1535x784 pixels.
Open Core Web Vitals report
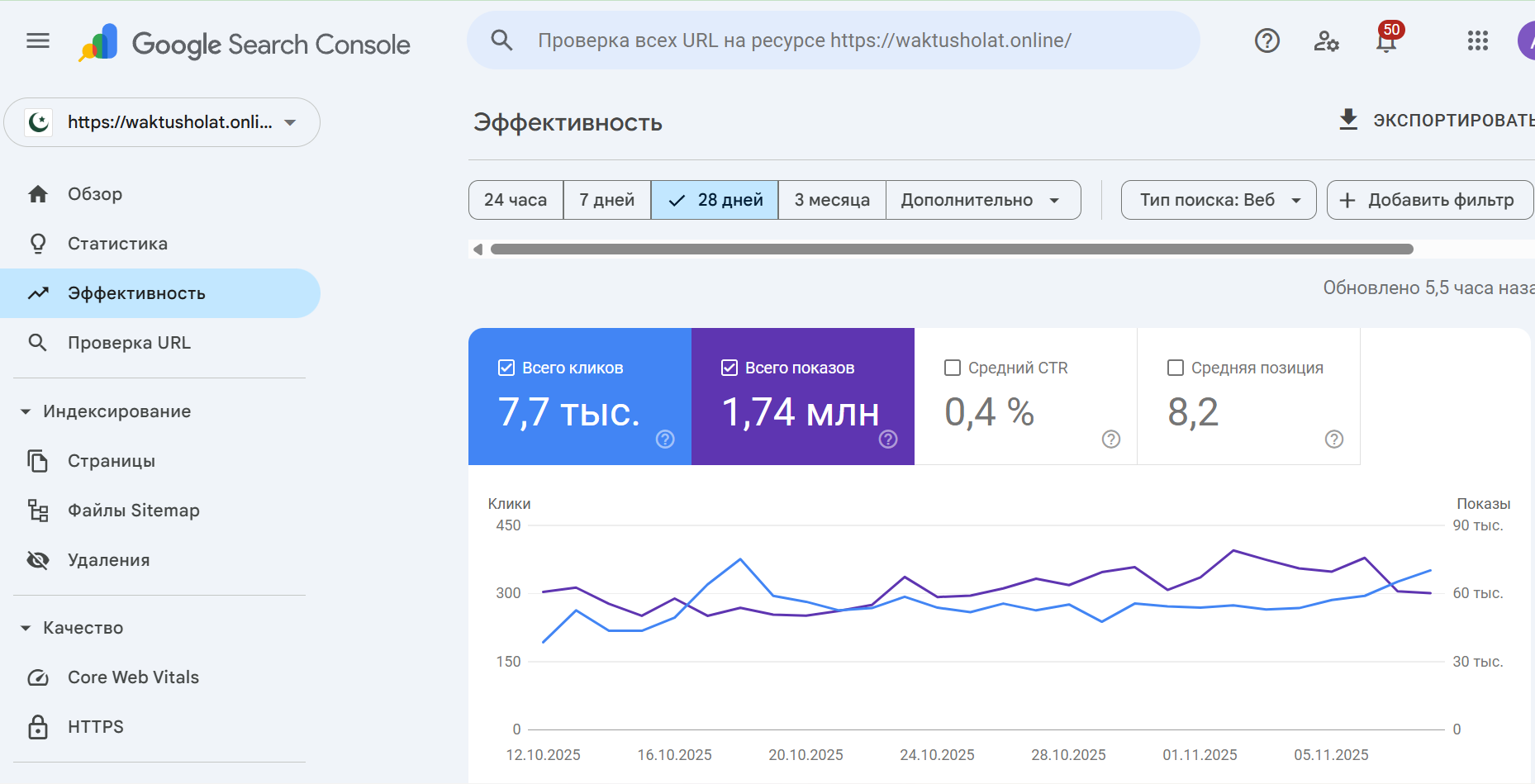tap(160, 677)
